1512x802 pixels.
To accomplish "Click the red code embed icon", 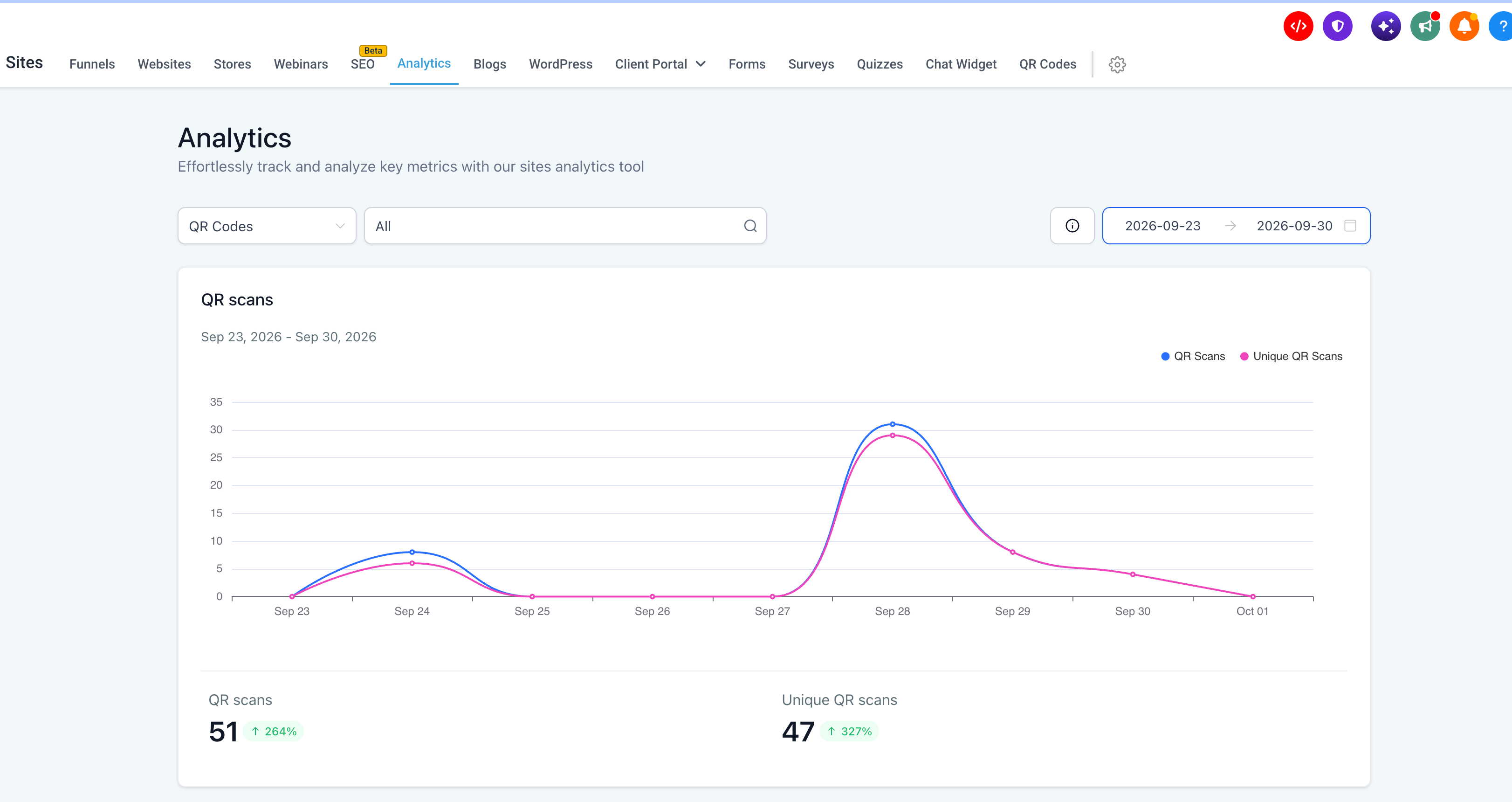I will click(x=1298, y=27).
